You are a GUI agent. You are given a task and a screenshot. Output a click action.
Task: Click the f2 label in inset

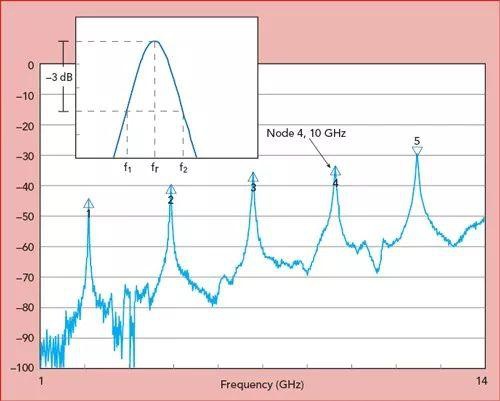[183, 168]
